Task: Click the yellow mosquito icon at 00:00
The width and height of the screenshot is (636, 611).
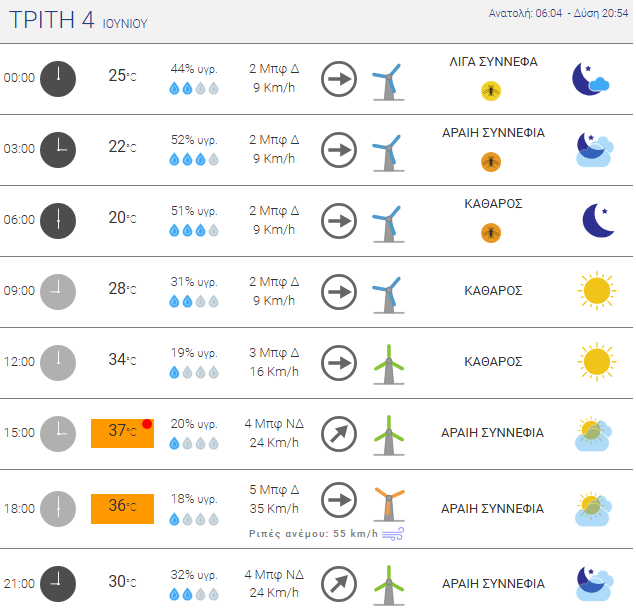Action: 491,91
